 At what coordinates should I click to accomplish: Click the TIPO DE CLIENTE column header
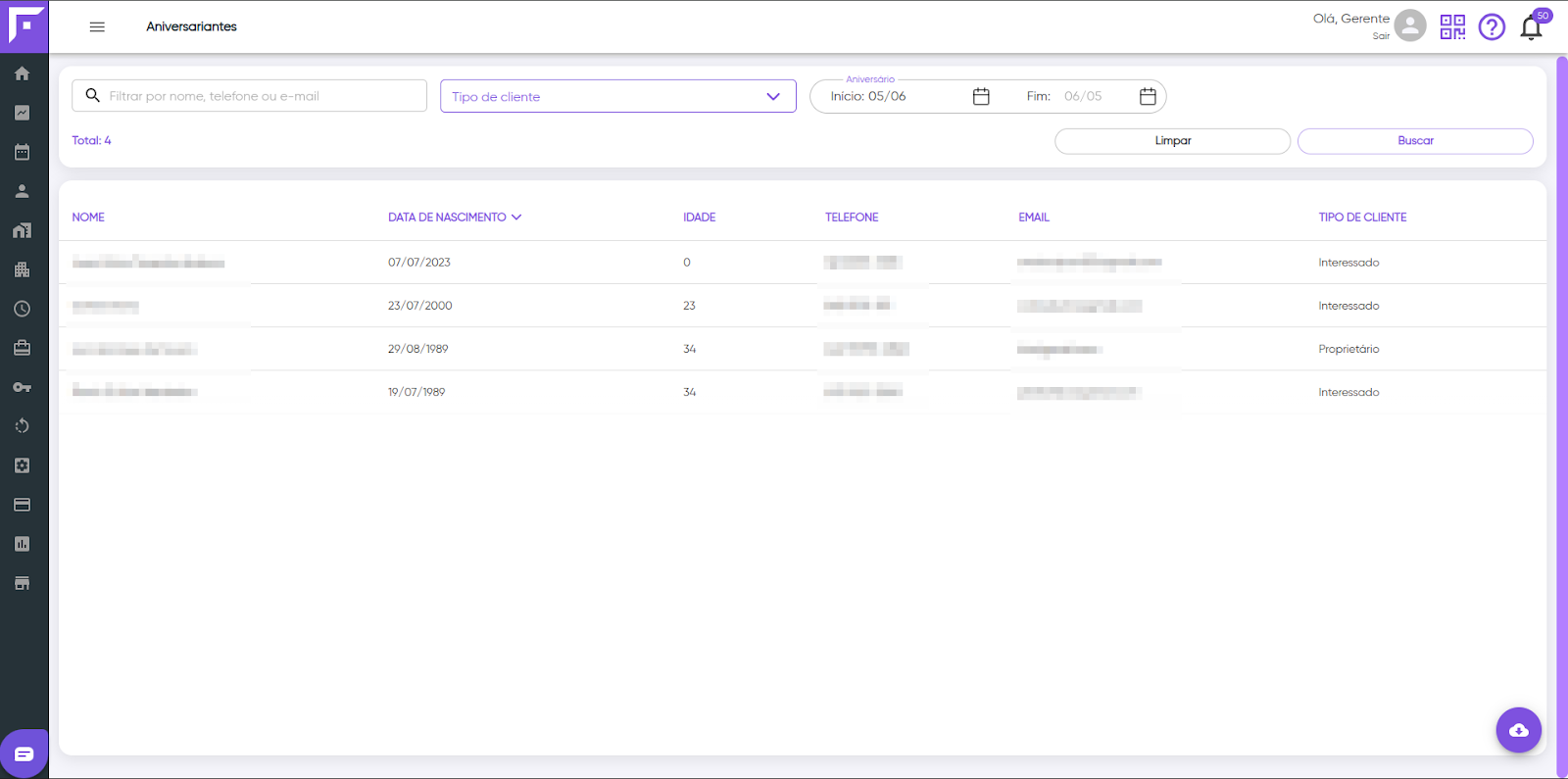[1362, 218]
